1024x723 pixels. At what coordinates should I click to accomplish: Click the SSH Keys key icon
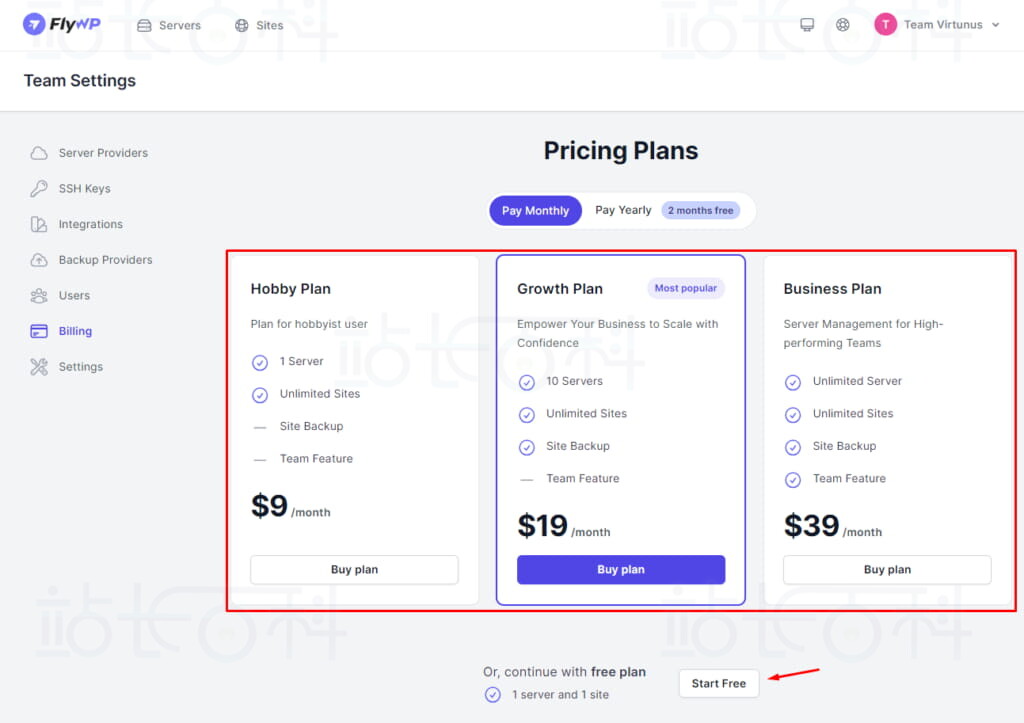pos(39,189)
